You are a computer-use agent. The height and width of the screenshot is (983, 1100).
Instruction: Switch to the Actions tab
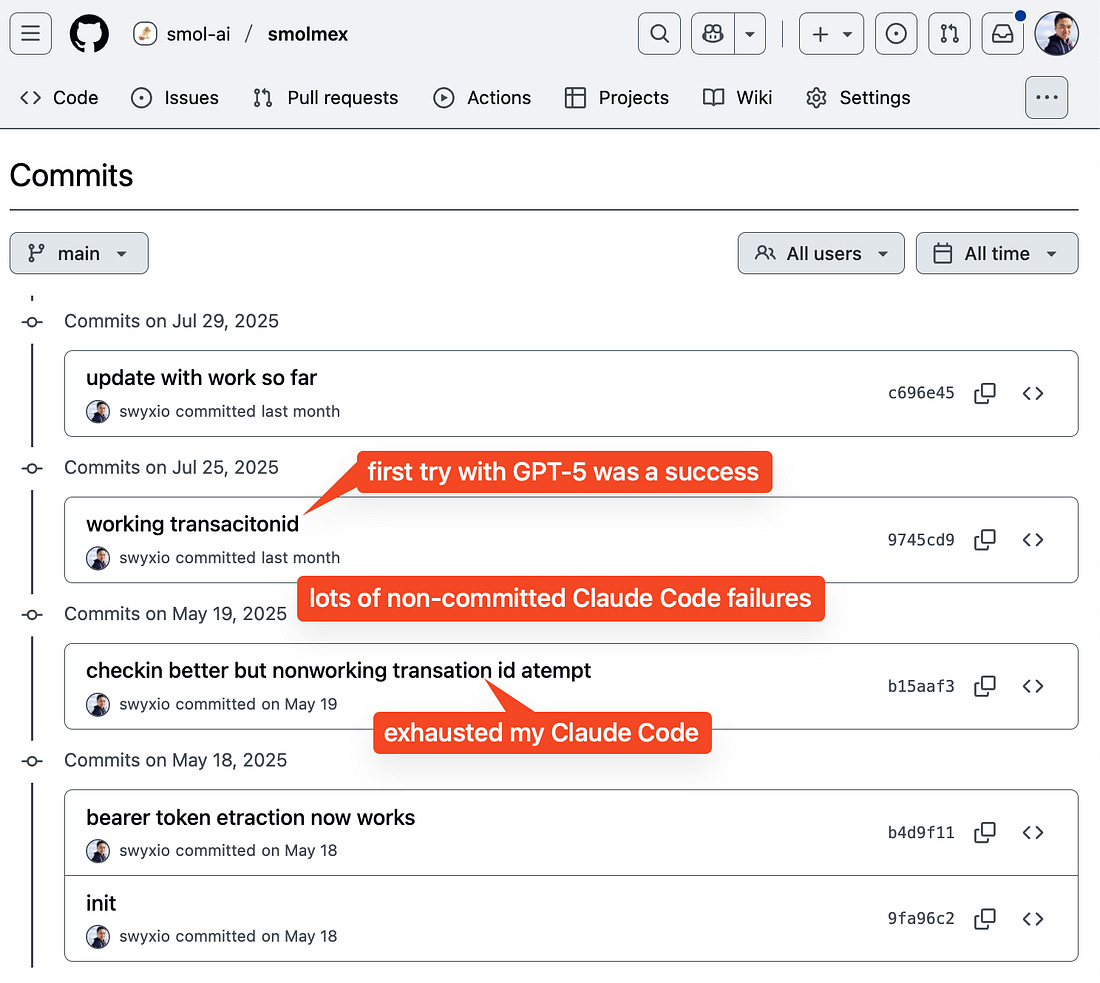482,98
